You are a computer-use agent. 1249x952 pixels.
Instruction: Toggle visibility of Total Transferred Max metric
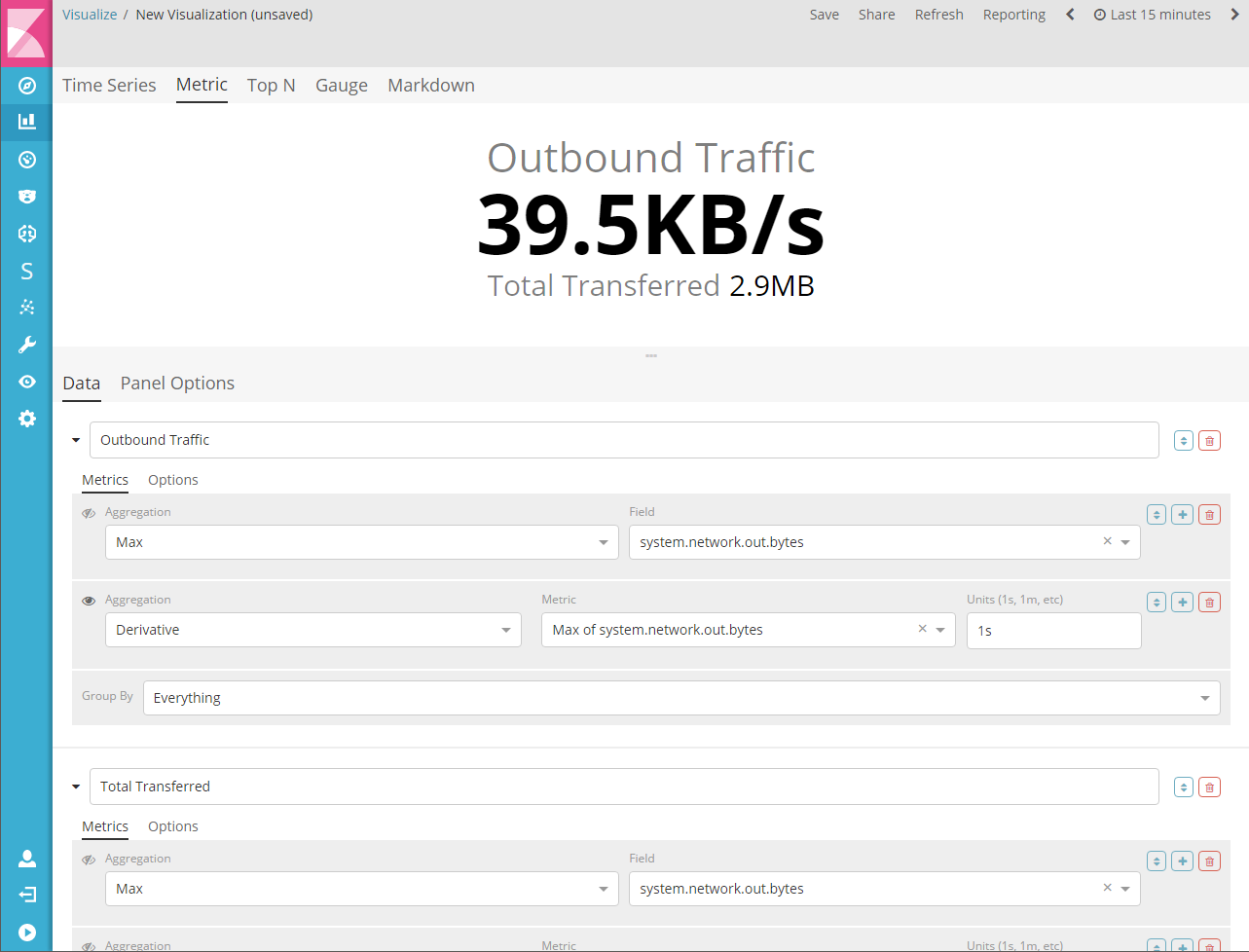coord(89,860)
